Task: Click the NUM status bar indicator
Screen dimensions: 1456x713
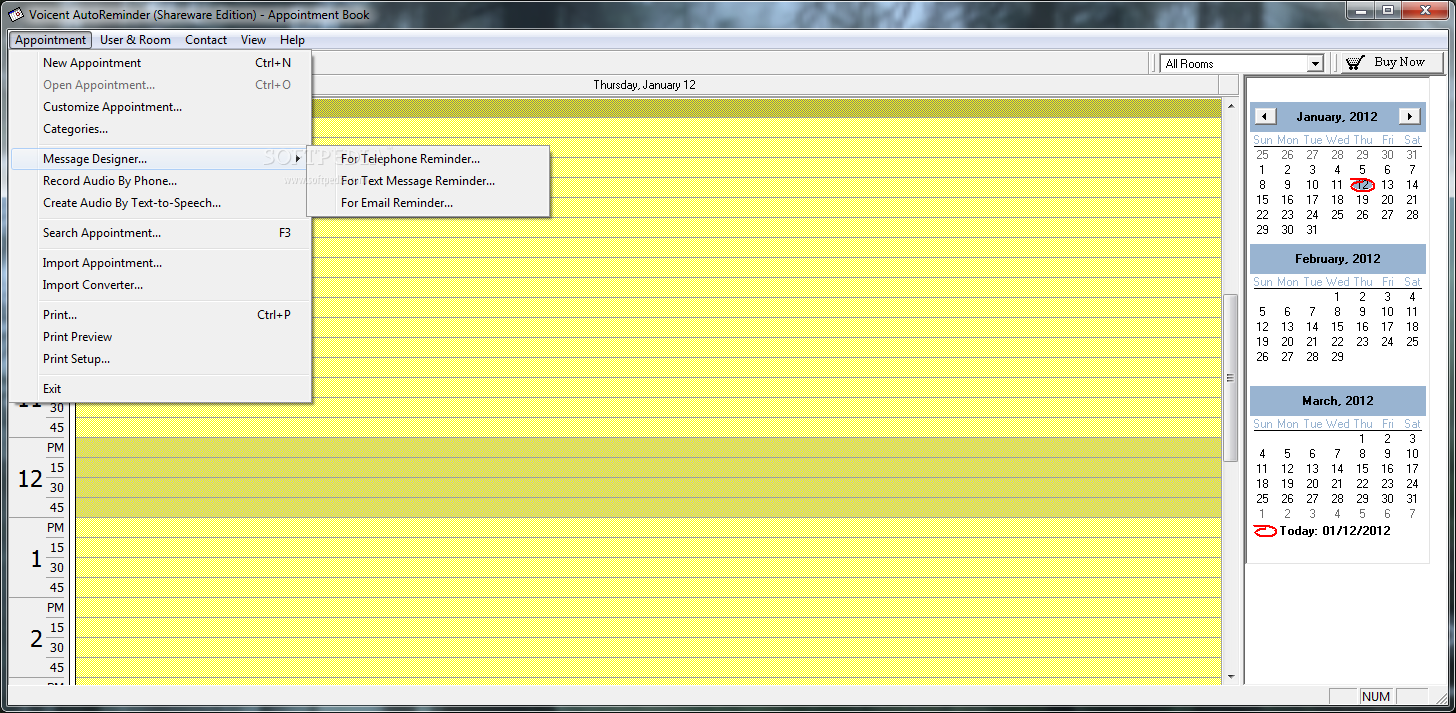Action: pos(1376,696)
